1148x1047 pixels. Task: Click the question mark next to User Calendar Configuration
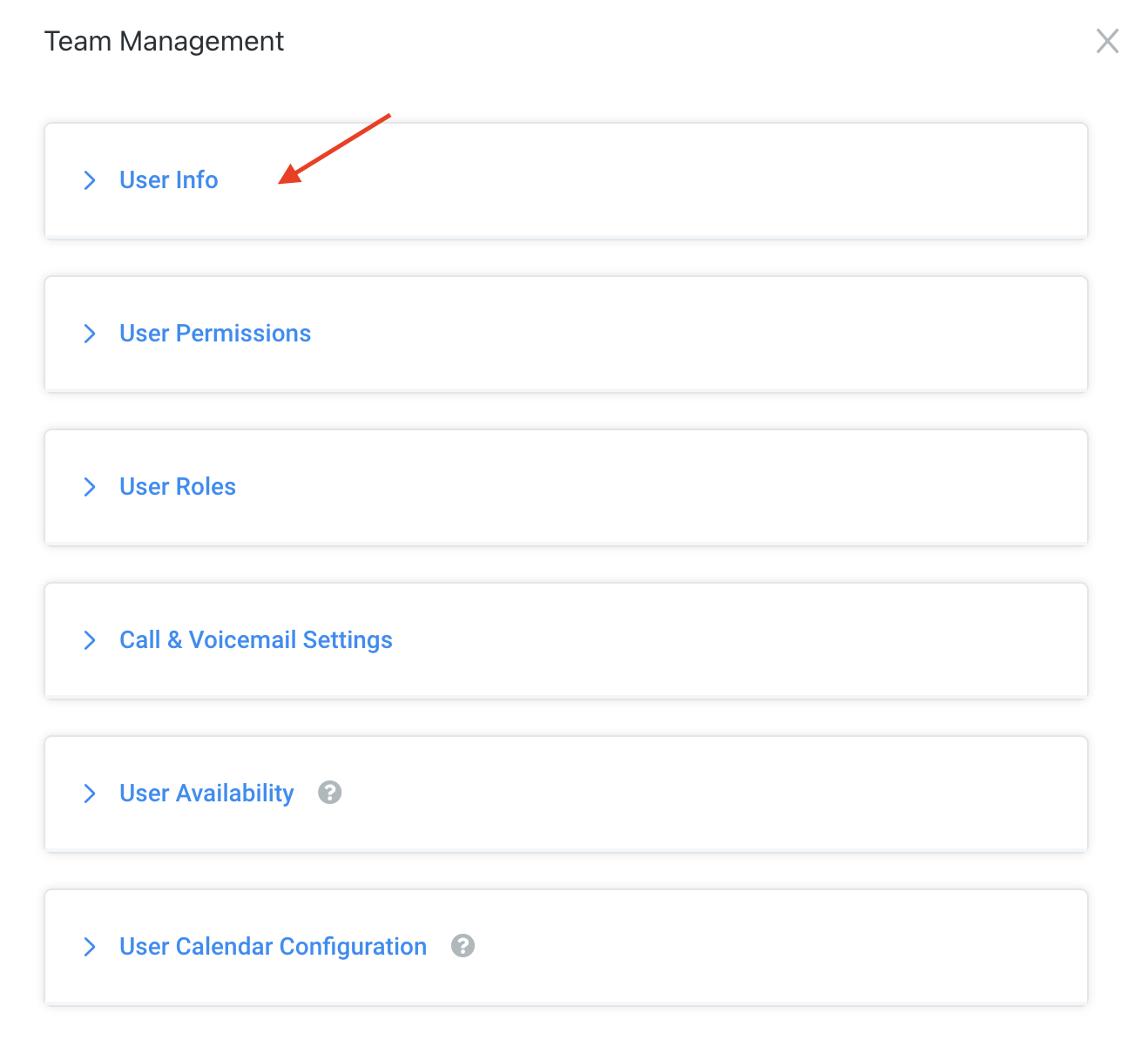tap(463, 946)
